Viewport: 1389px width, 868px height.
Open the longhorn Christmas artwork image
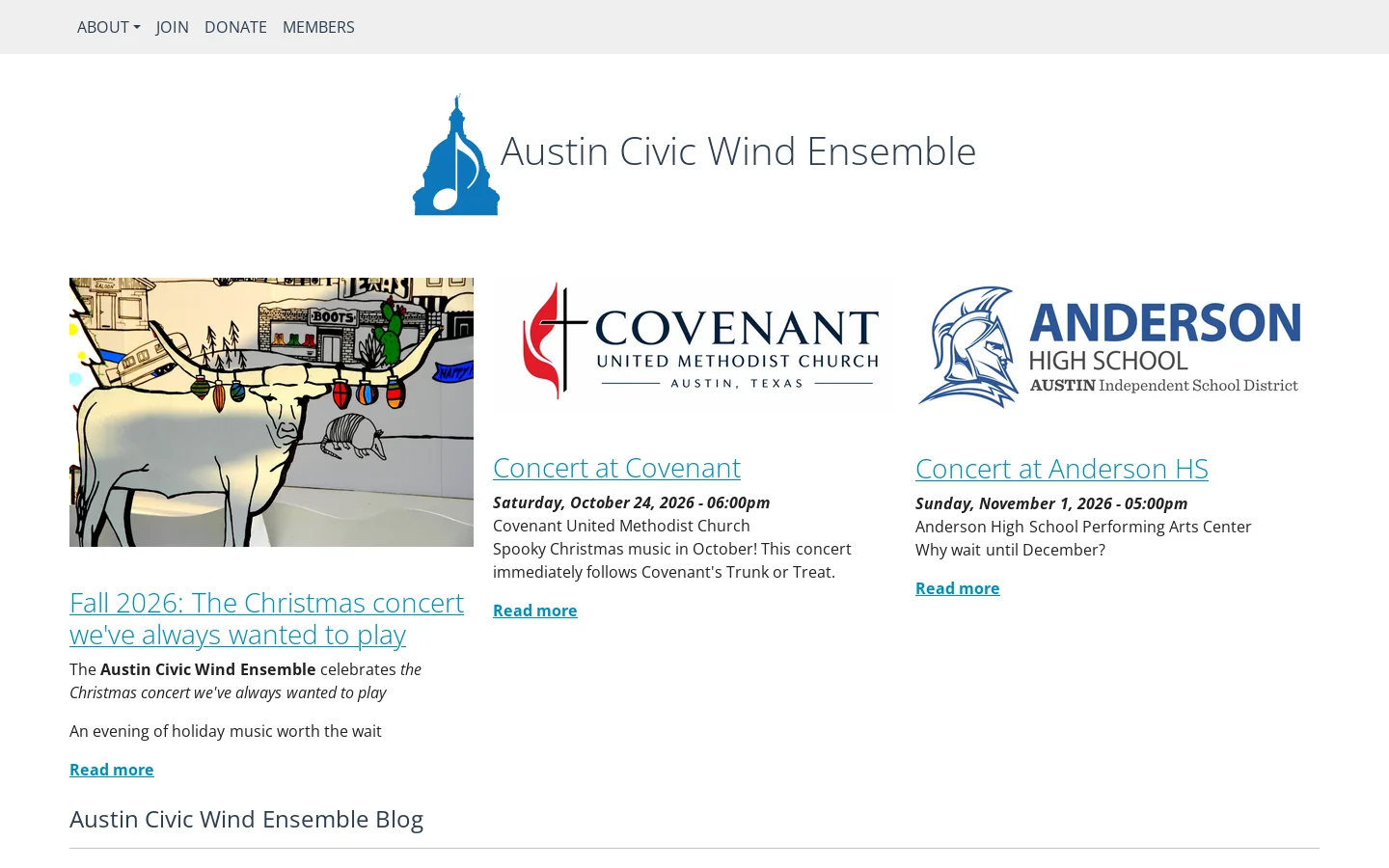tap(271, 412)
